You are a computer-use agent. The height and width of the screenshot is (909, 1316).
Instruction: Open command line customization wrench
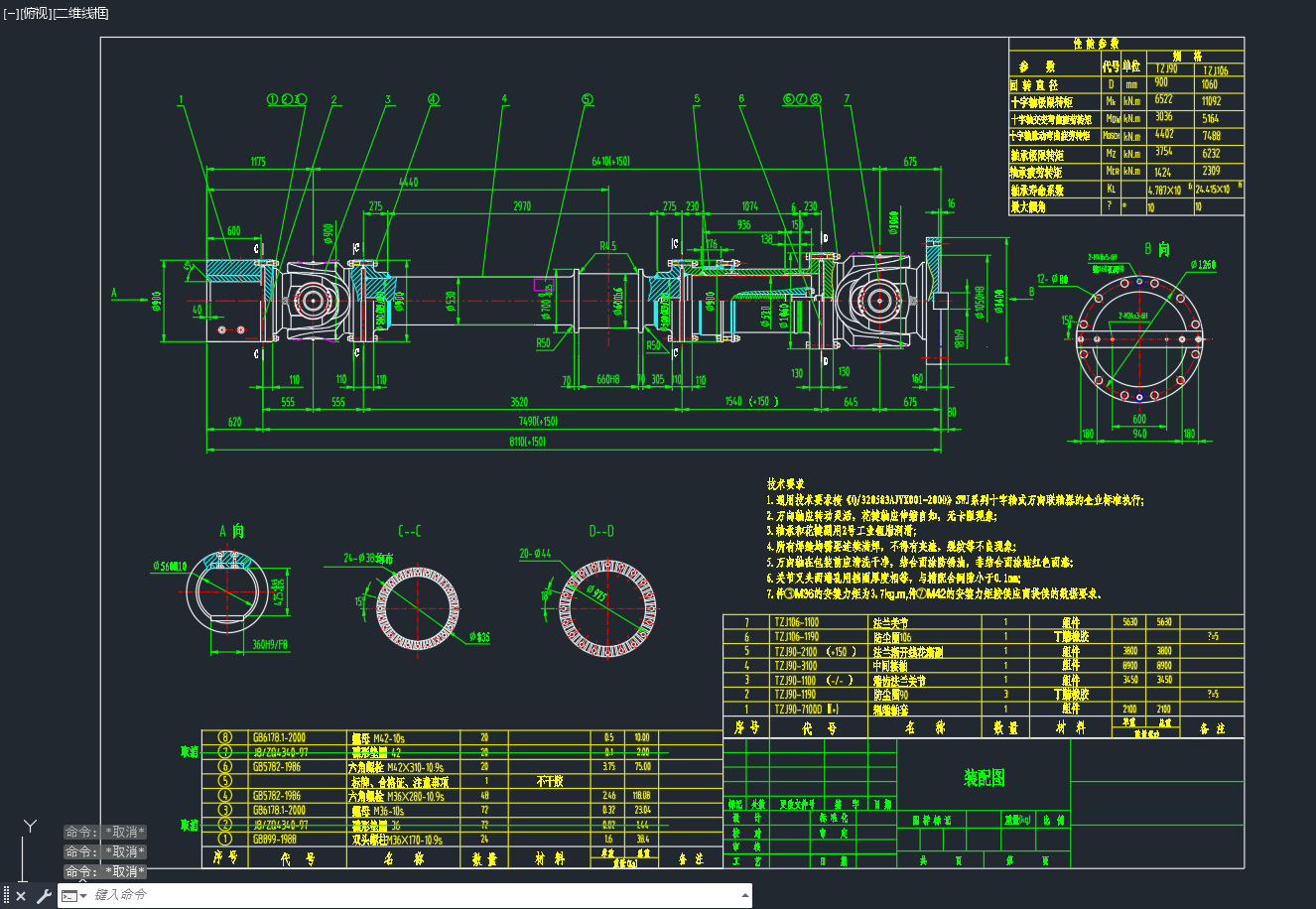click(43, 896)
